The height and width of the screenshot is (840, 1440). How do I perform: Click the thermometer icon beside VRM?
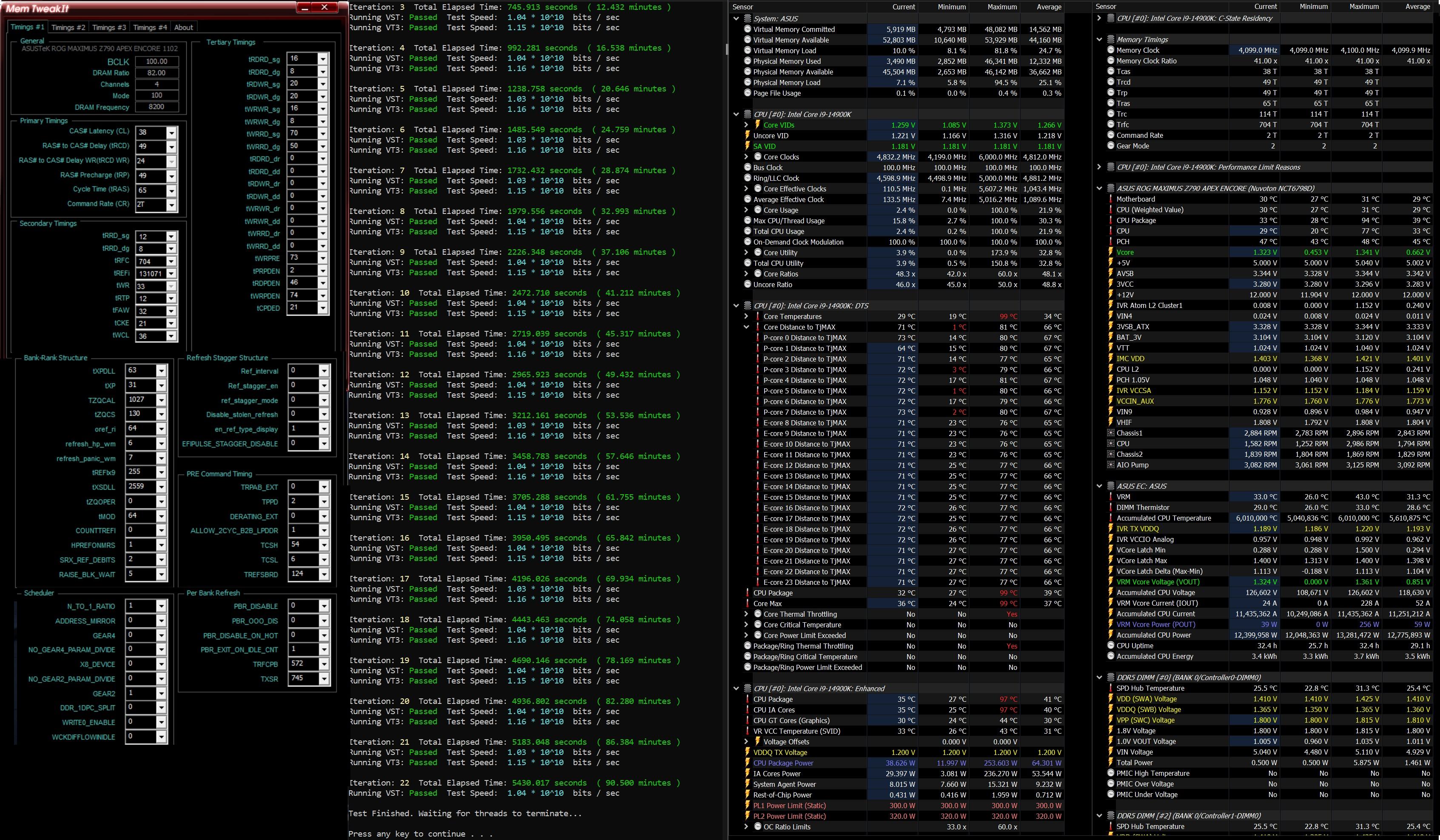click(1110, 497)
